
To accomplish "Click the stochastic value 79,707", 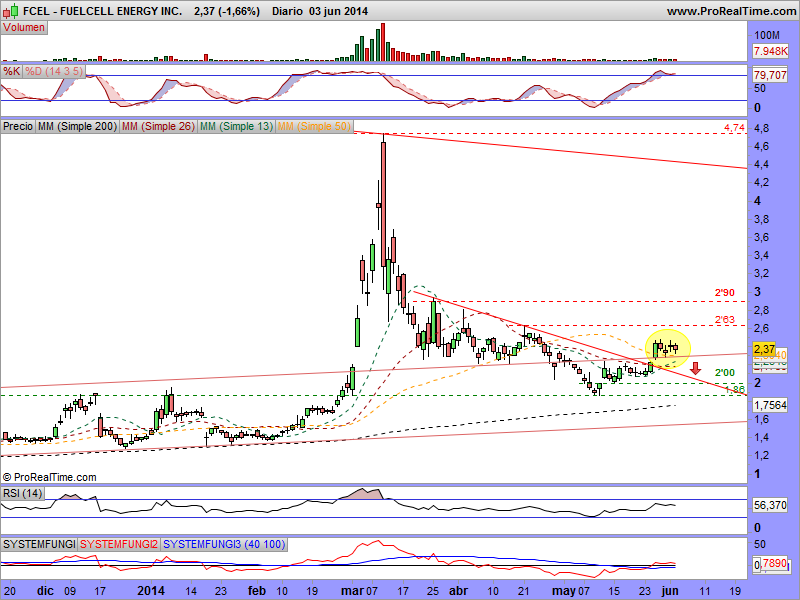I will pyautogui.click(x=770, y=75).
